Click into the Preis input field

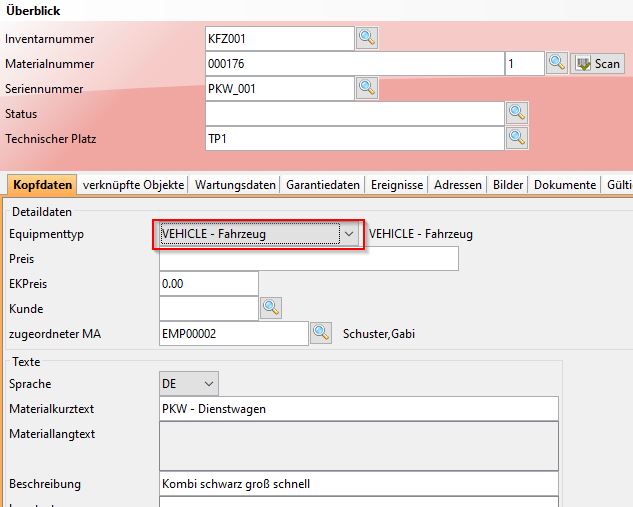308,259
